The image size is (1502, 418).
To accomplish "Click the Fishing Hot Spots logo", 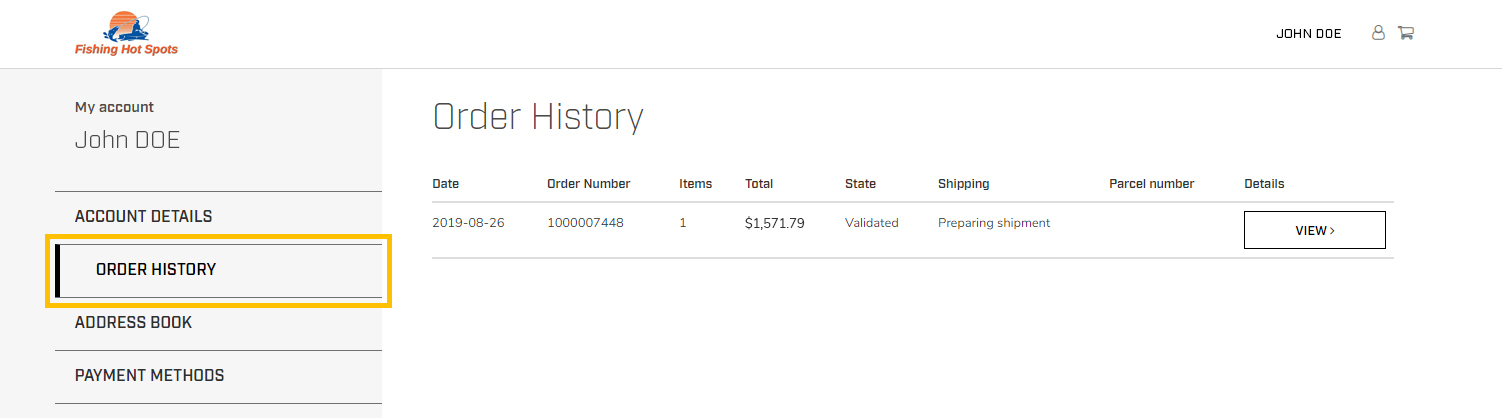I will (x=126, y=33).
